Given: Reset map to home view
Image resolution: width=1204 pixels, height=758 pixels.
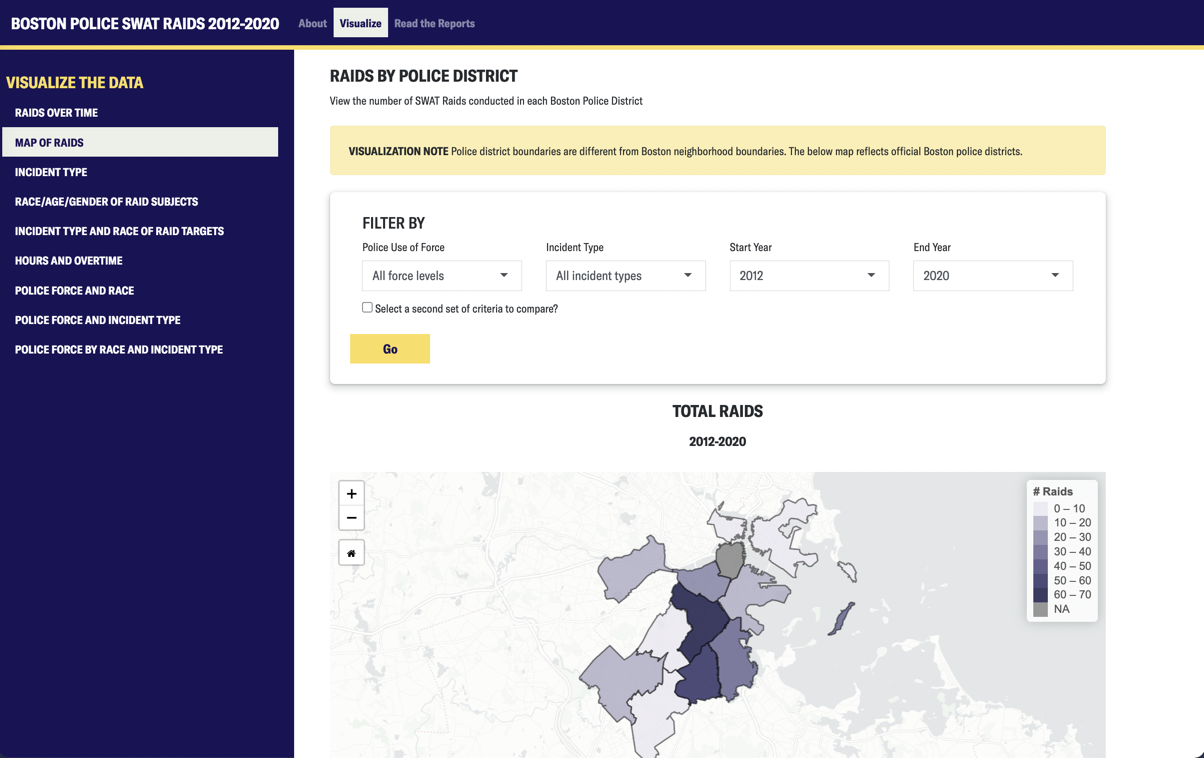Looking at the screenshot, I should [x=351, y=553].
